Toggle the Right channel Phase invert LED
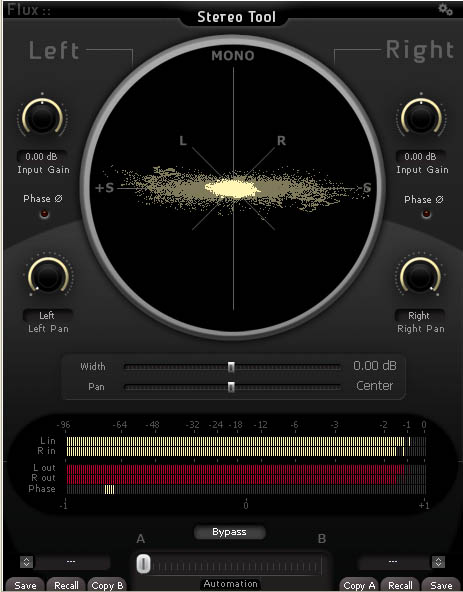This screenshot has height=592, width=463. (426, 214)
